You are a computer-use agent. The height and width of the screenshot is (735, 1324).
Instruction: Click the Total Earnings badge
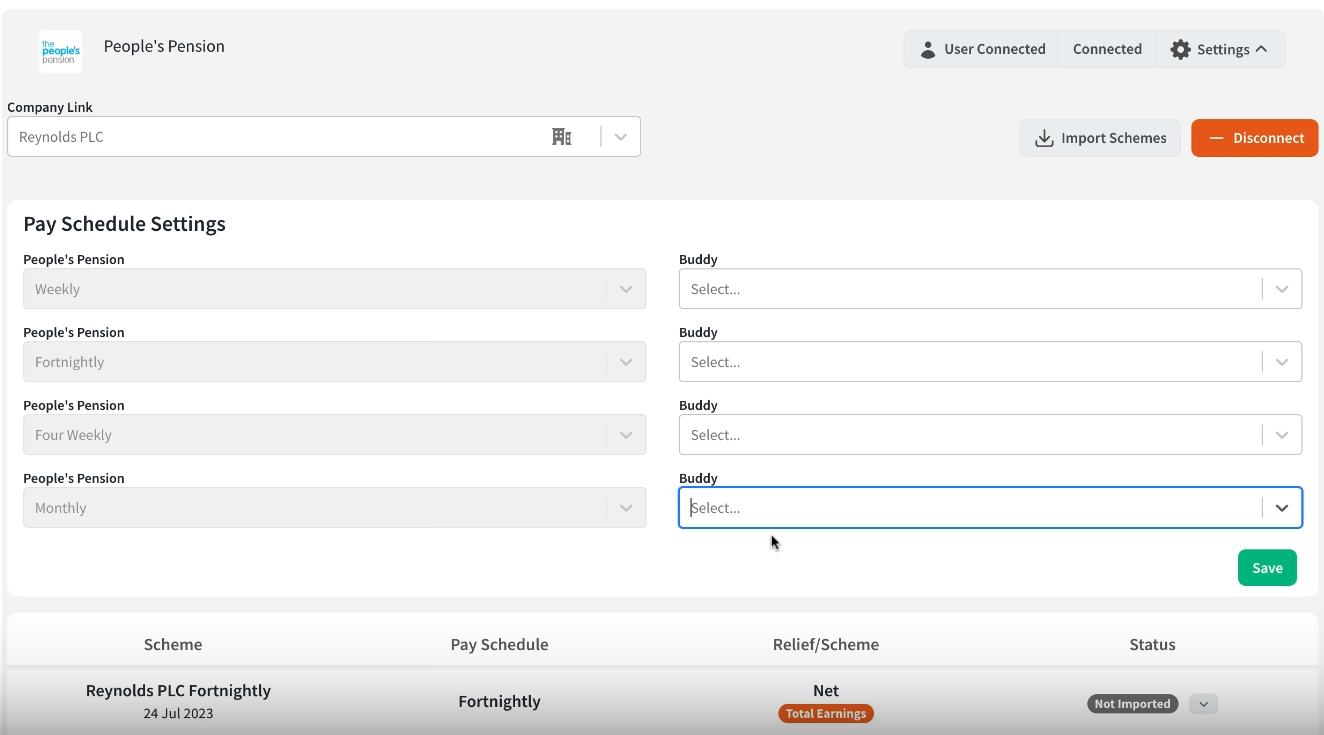point(826,714)
